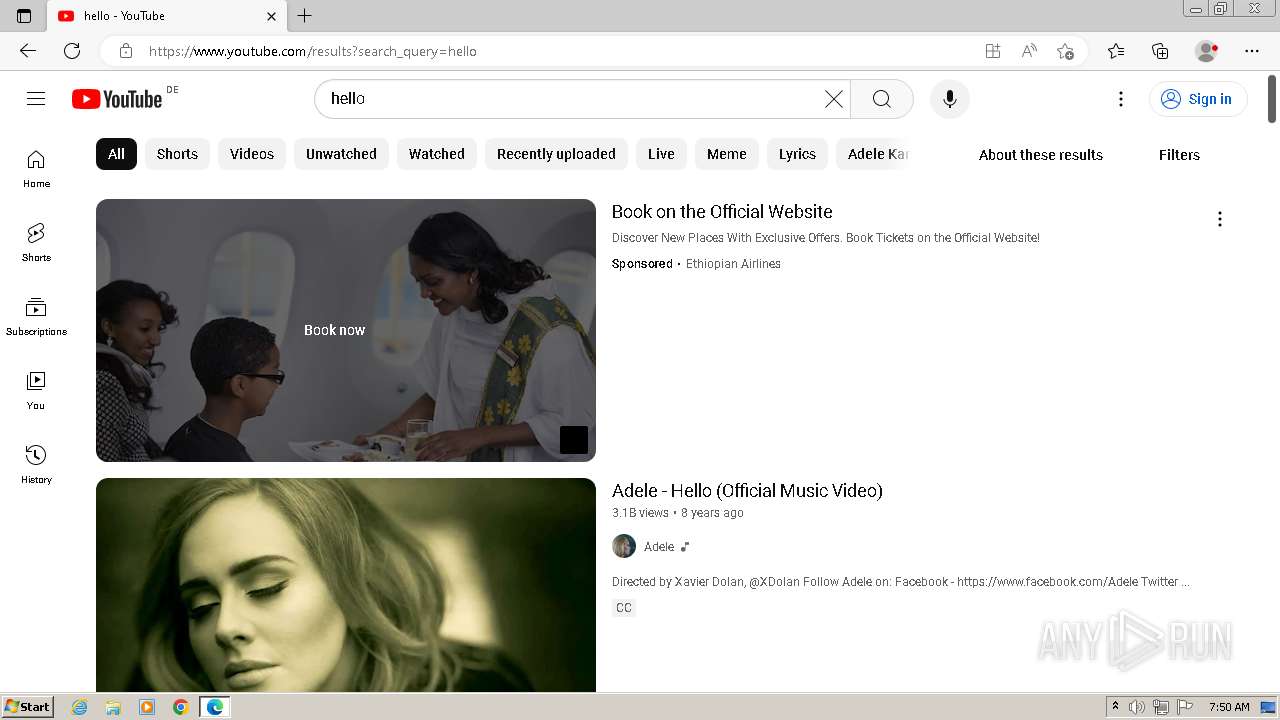This screenshot has height=720, width=1280.
Task: Open the volume control in system tray
Action: pyautogui.click(x=1137, y=707)
